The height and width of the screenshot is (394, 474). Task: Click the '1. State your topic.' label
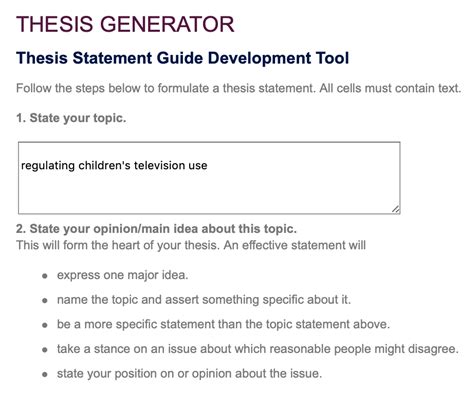click(71, 118)
